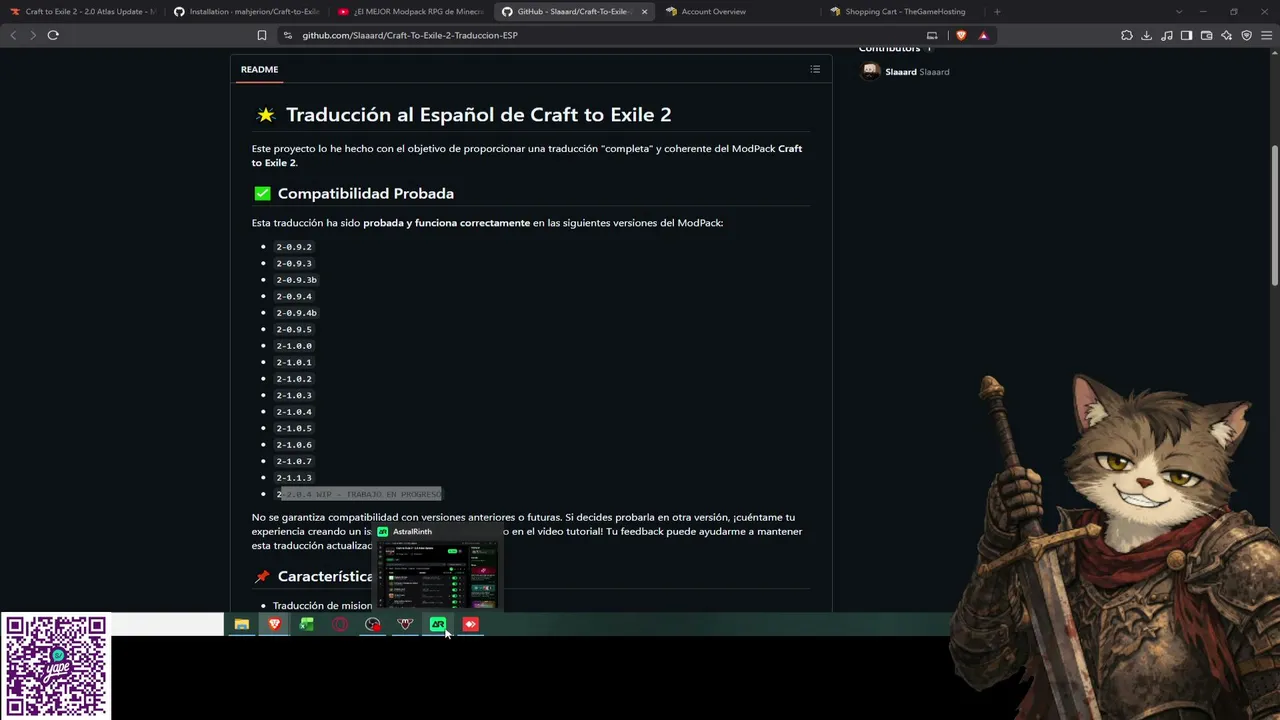Image resolution: width=1280 pixels, height=720 pixels.
Task: Open Brave Rewards triangle icon
Action: point(983,35)
